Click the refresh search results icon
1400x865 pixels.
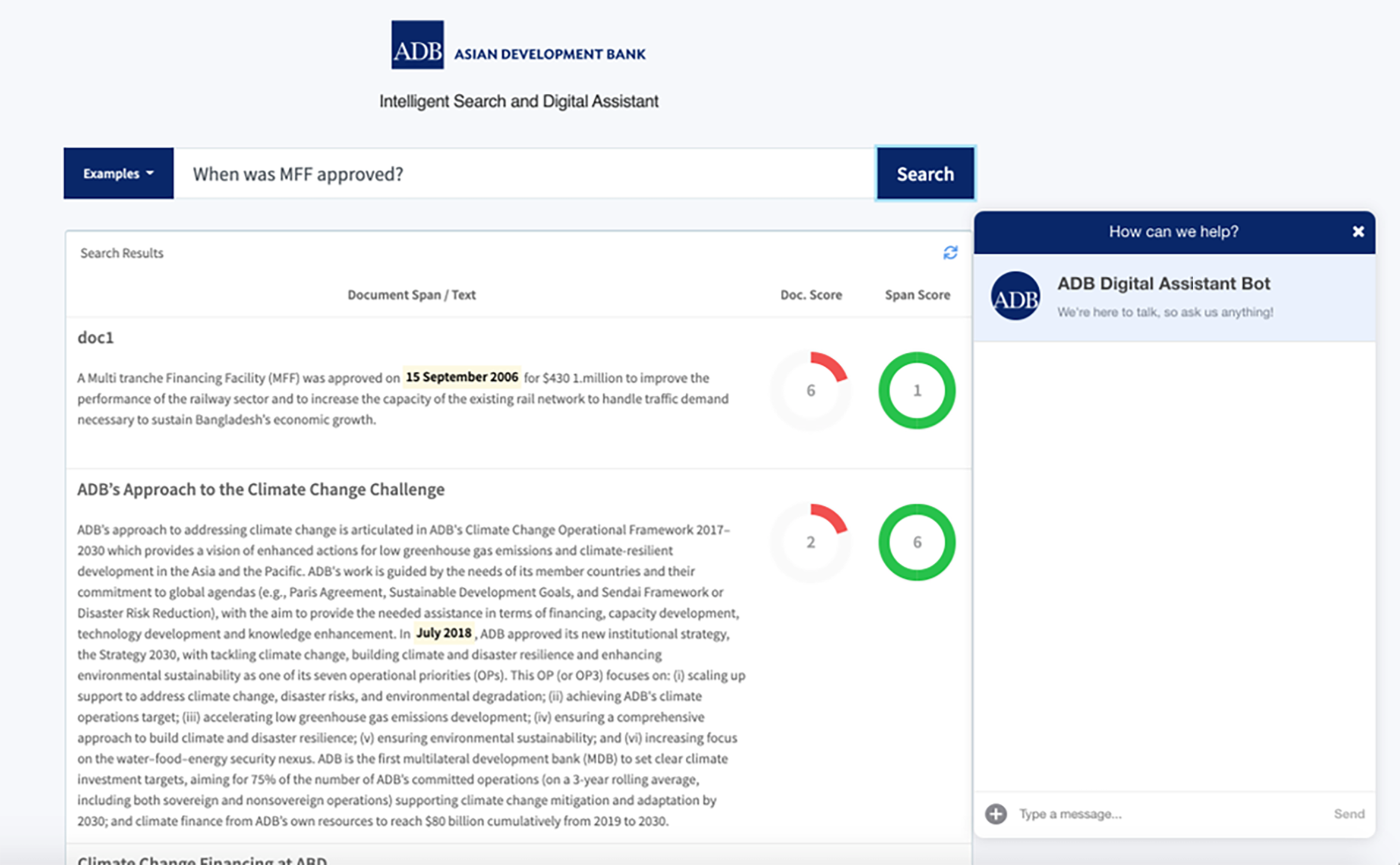(x=950, y=253)
